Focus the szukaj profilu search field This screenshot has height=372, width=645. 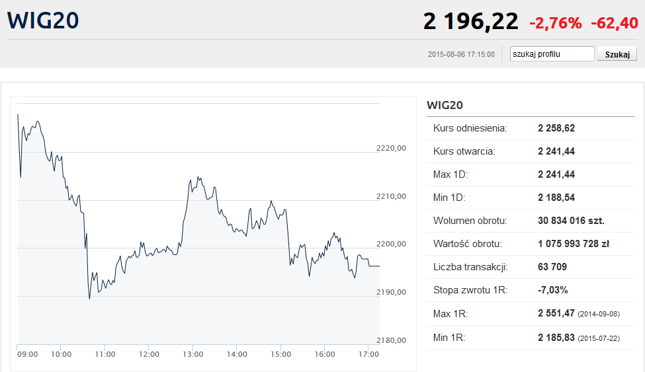(x=552, y=54)
